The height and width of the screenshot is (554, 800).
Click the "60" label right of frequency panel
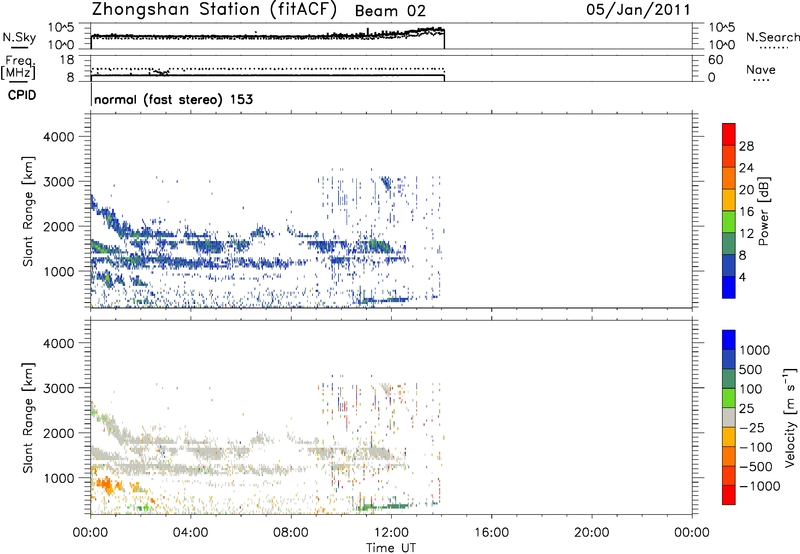715,60
